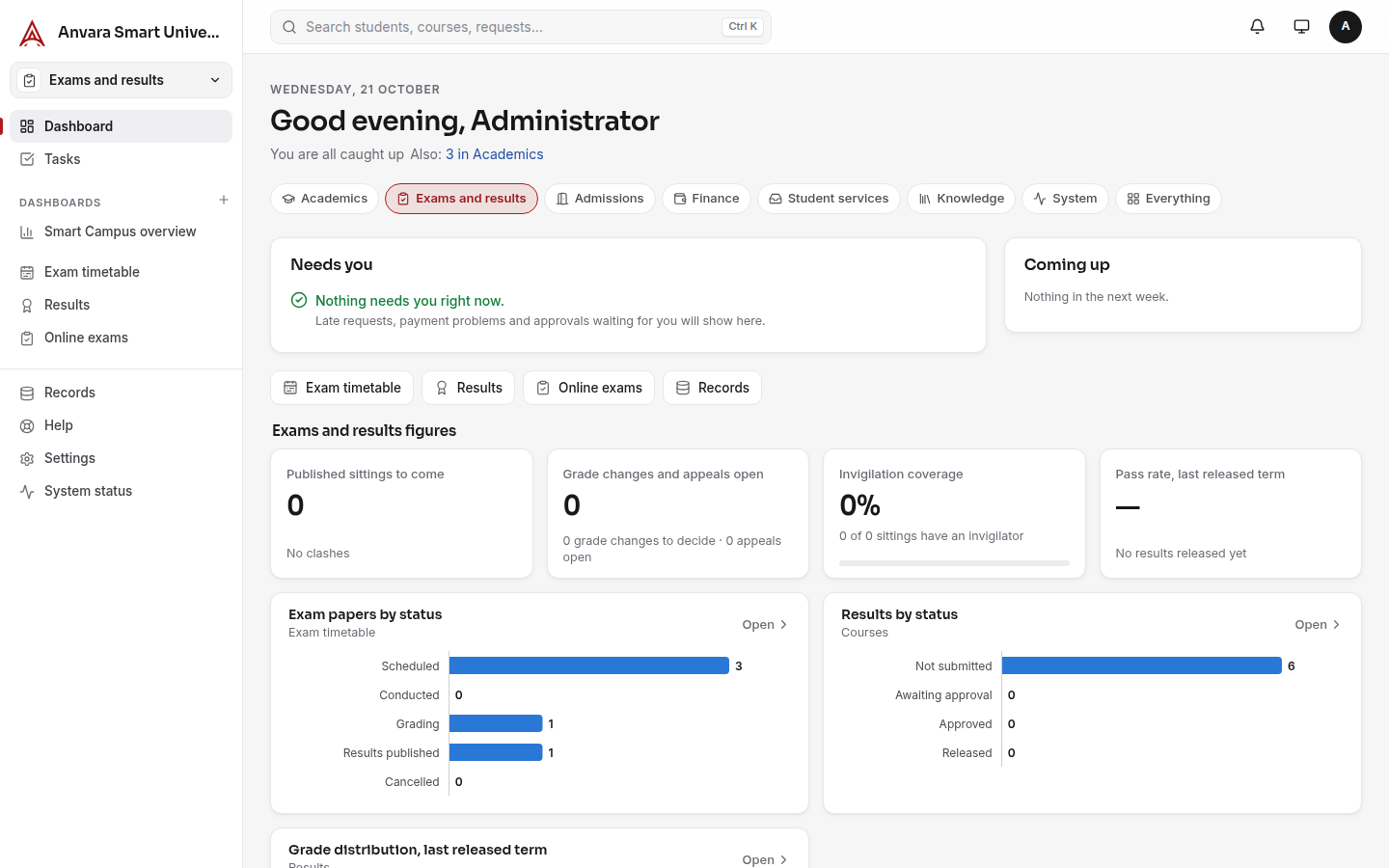Open the Administrator avatar menu

[1346, 27]
